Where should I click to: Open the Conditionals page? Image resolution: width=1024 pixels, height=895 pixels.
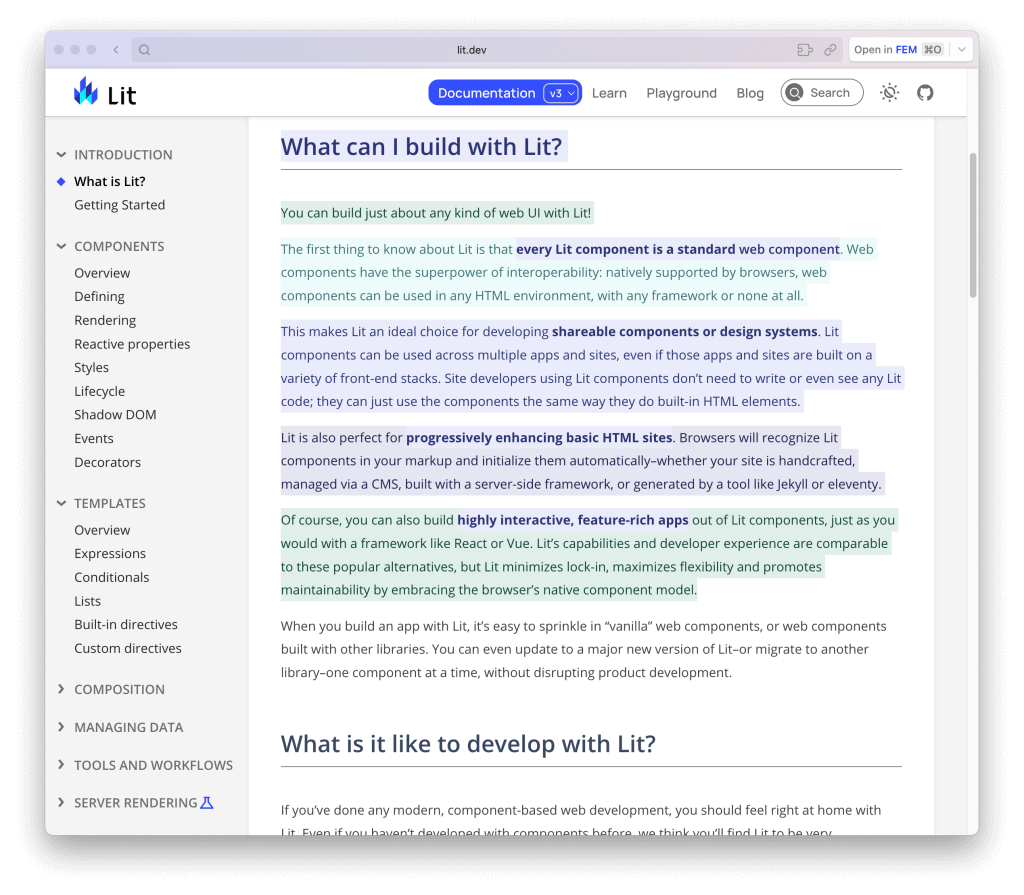tap(112, 577)
